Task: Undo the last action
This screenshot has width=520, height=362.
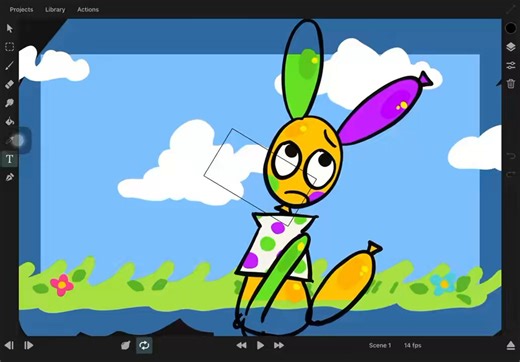Action: 511,156
